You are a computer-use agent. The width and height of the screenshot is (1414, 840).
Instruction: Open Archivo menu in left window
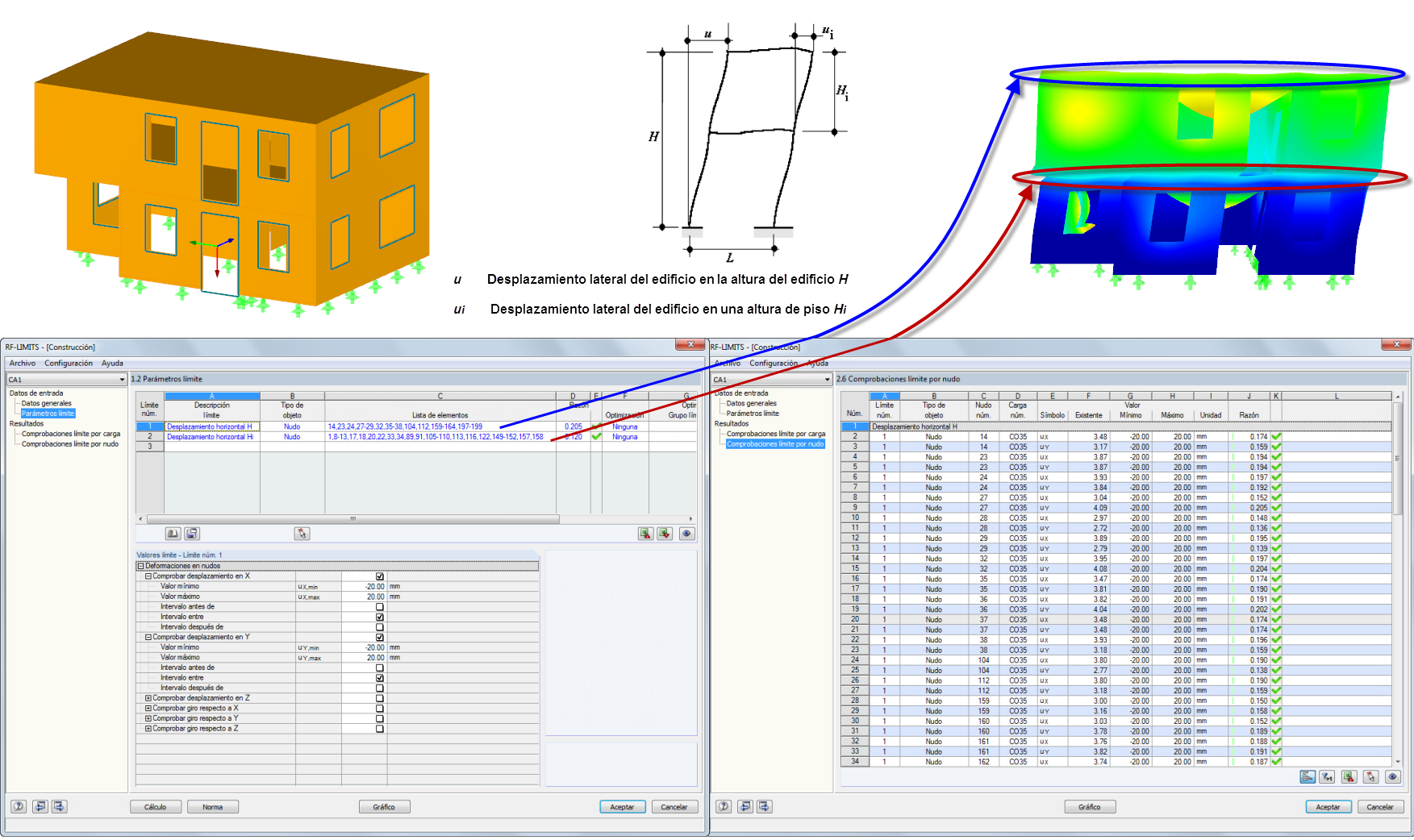22,364
